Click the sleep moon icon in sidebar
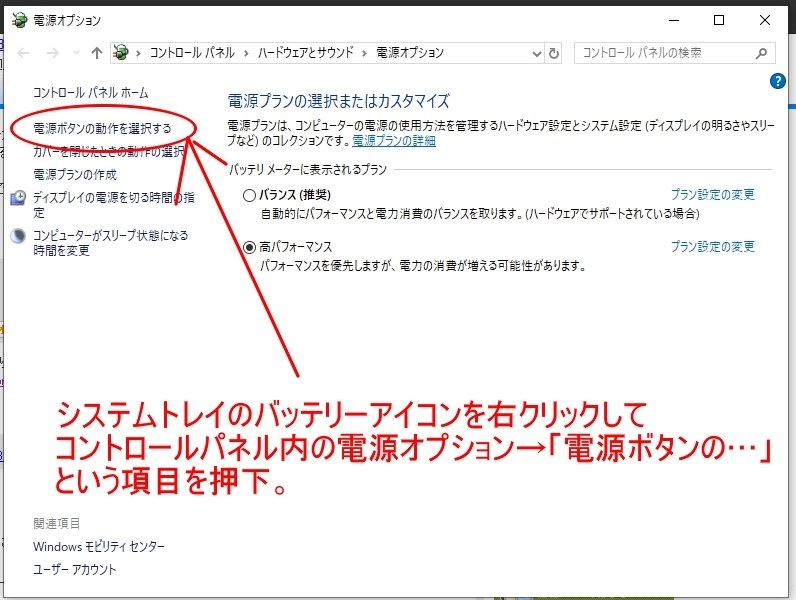Screen dimensions: 796x600 pyautogui.click(x=18, y=236)
